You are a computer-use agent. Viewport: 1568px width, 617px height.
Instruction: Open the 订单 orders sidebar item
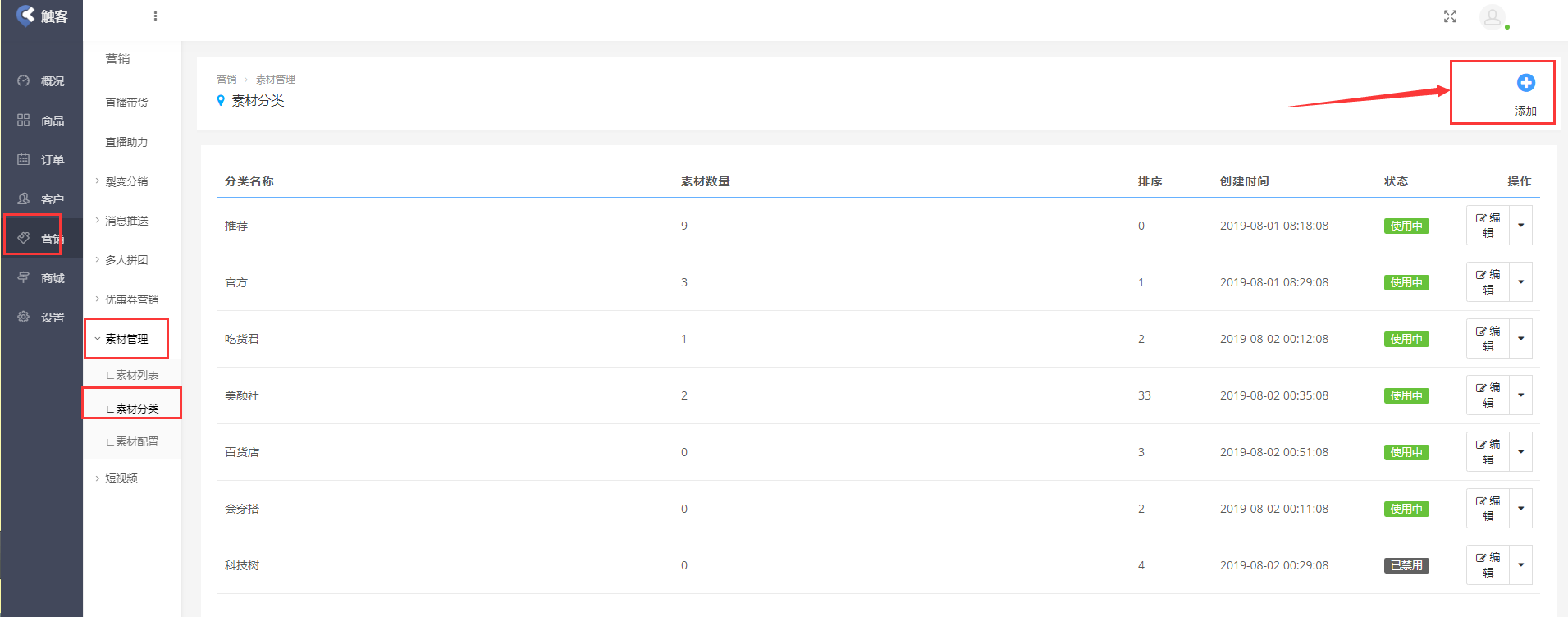41,160
